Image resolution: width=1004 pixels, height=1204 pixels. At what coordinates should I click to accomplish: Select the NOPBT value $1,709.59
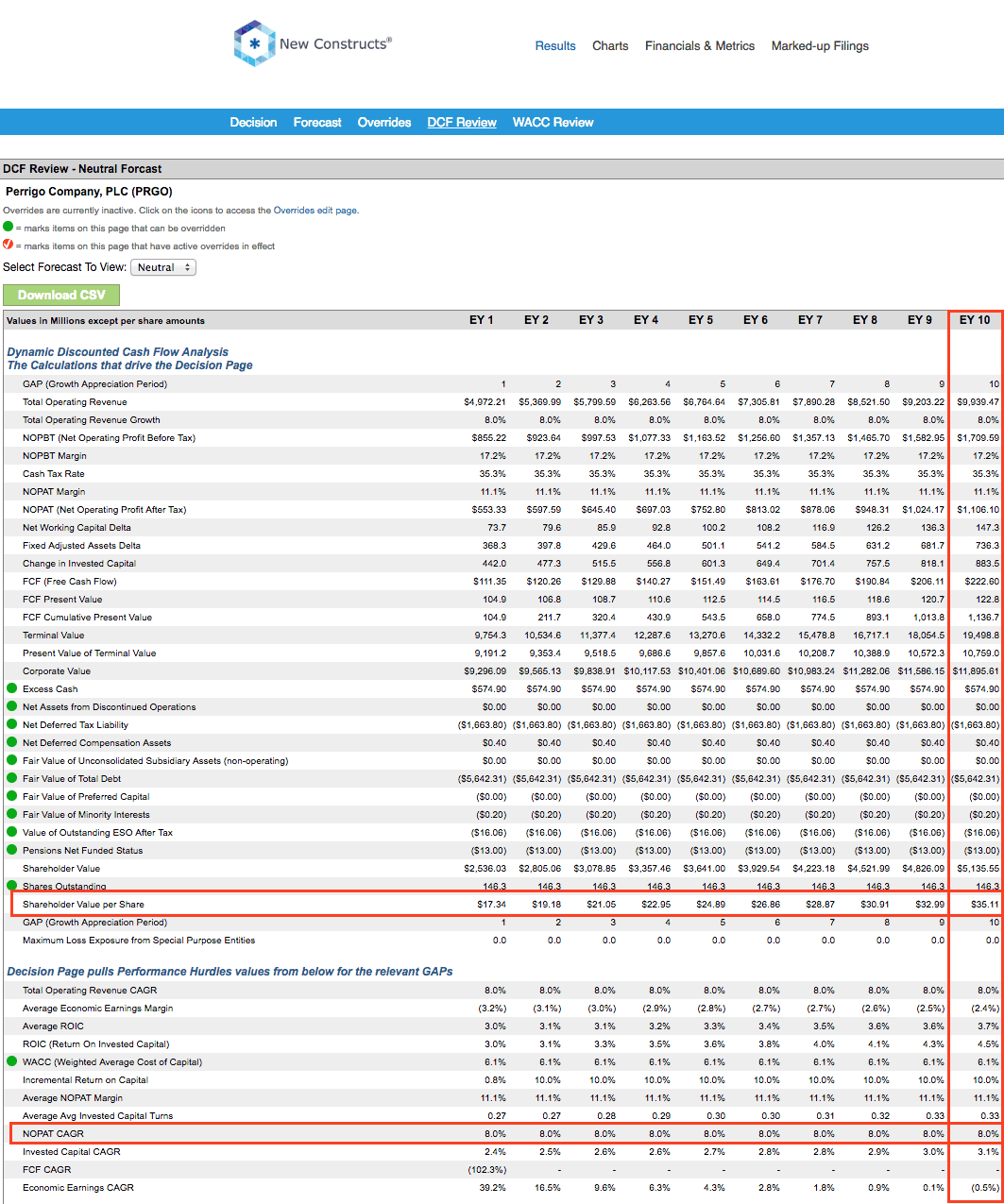pyautogui.click(x=978, y=438)
